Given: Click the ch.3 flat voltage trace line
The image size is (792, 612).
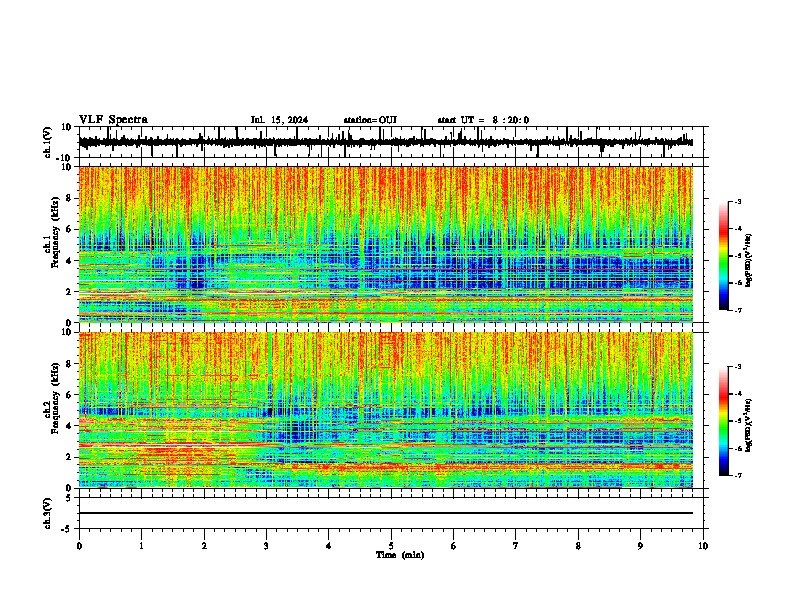Looking at the screenshot, I should click(x=386, y=513).
